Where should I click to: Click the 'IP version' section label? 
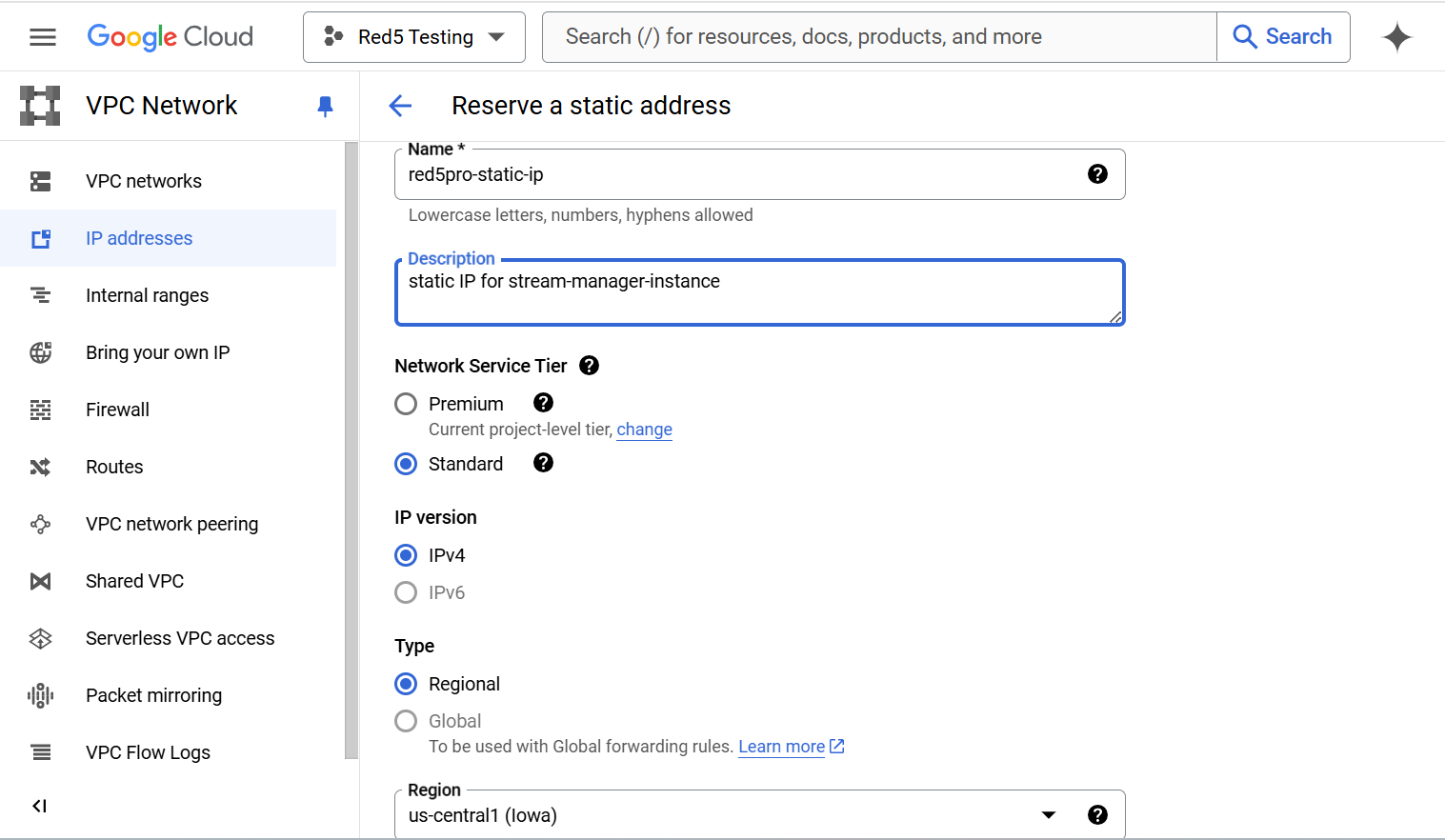click(x=436, y=517)
